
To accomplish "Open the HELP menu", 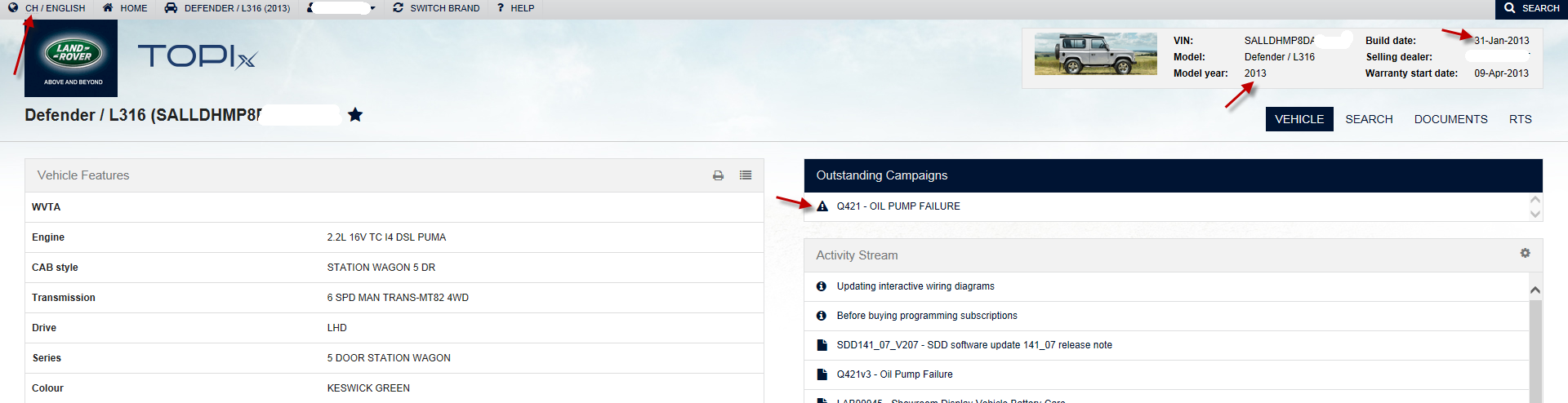I will point(522,8).
